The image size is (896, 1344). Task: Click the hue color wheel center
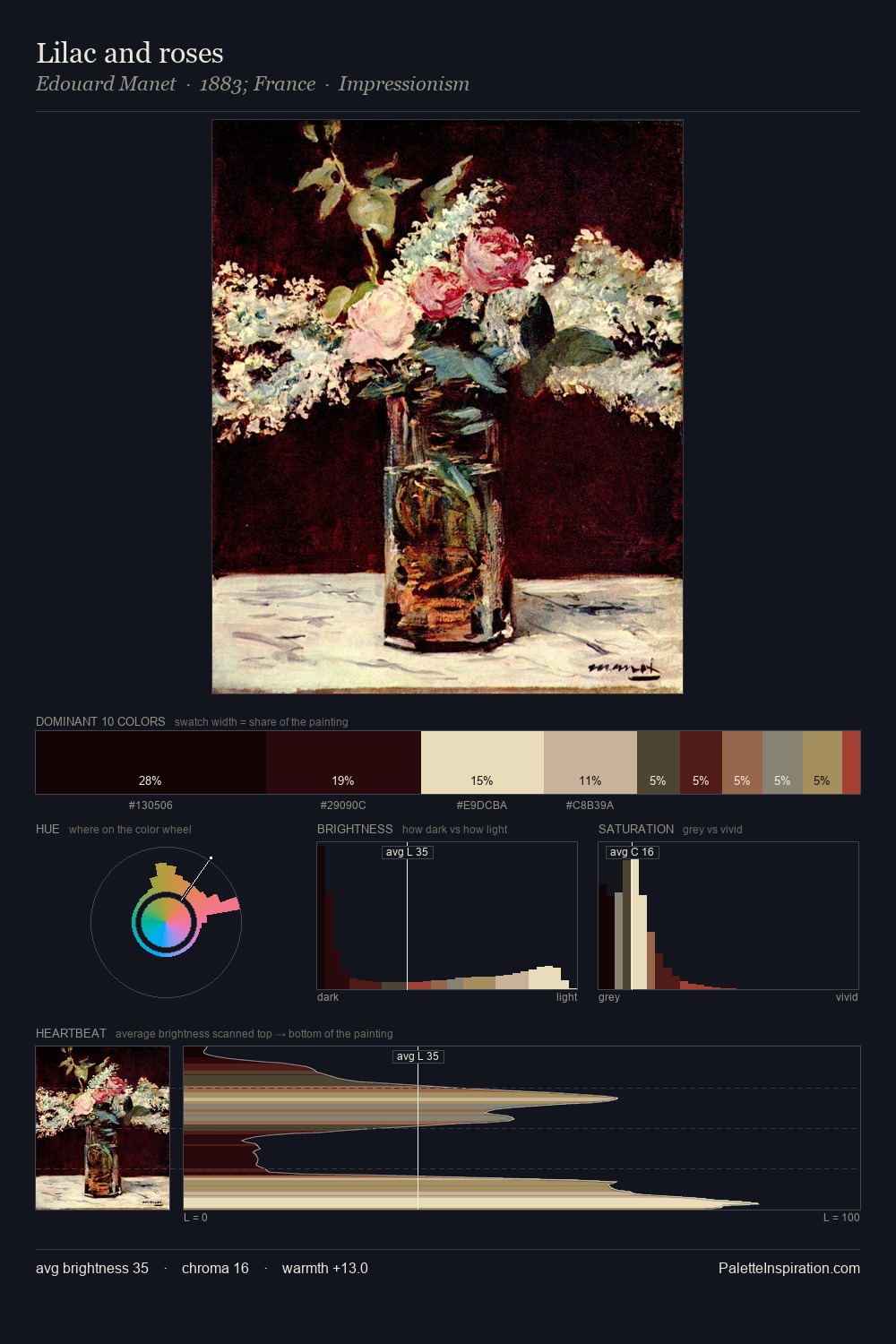click(x=166, y=922)
